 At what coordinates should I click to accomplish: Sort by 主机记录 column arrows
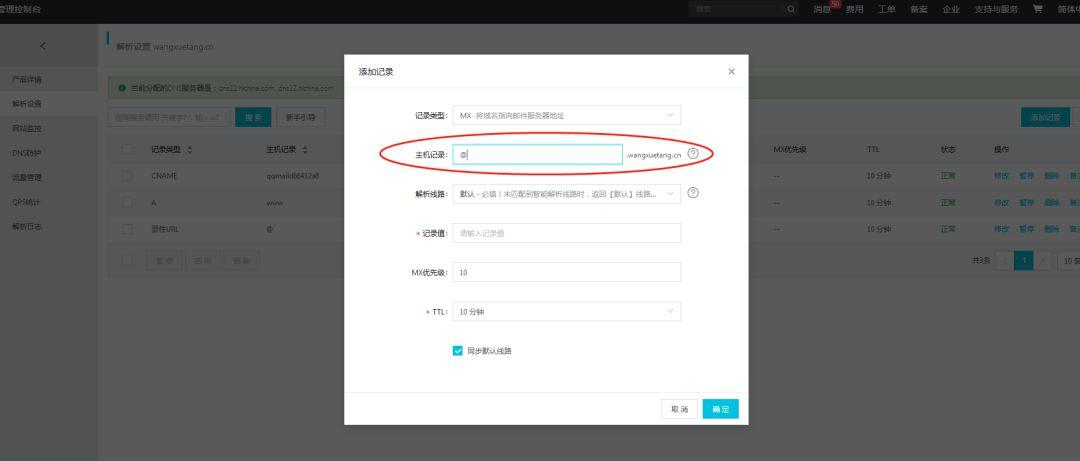tap(305, 150)
